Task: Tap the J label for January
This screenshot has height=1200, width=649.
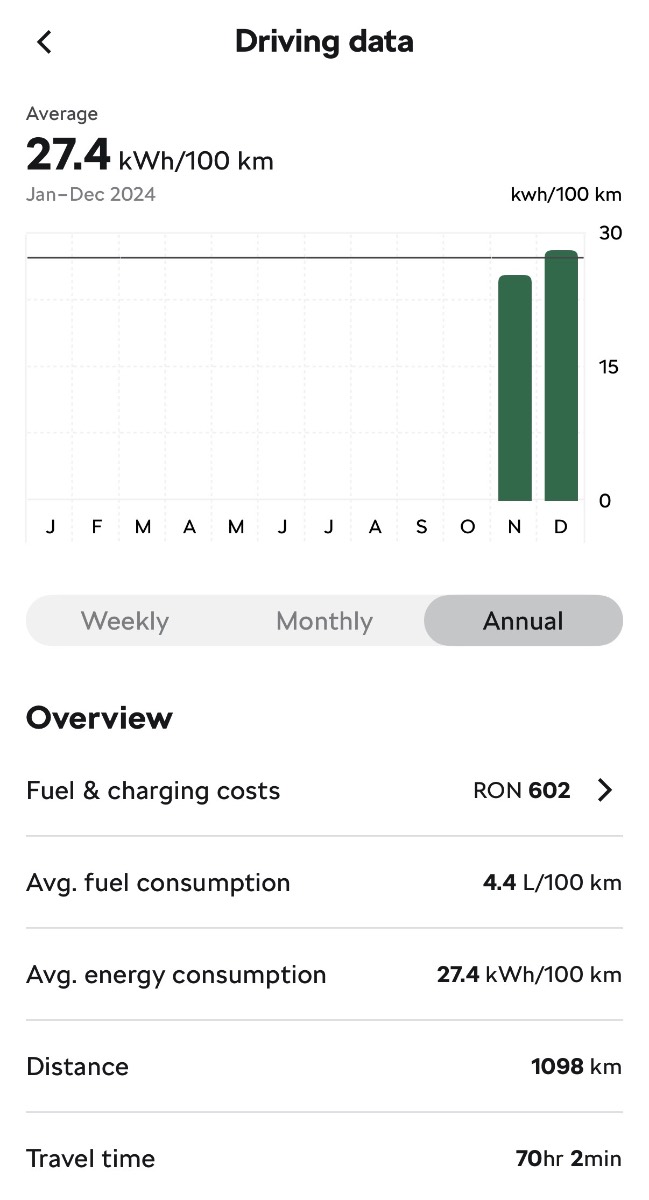Action: point(50,527)
